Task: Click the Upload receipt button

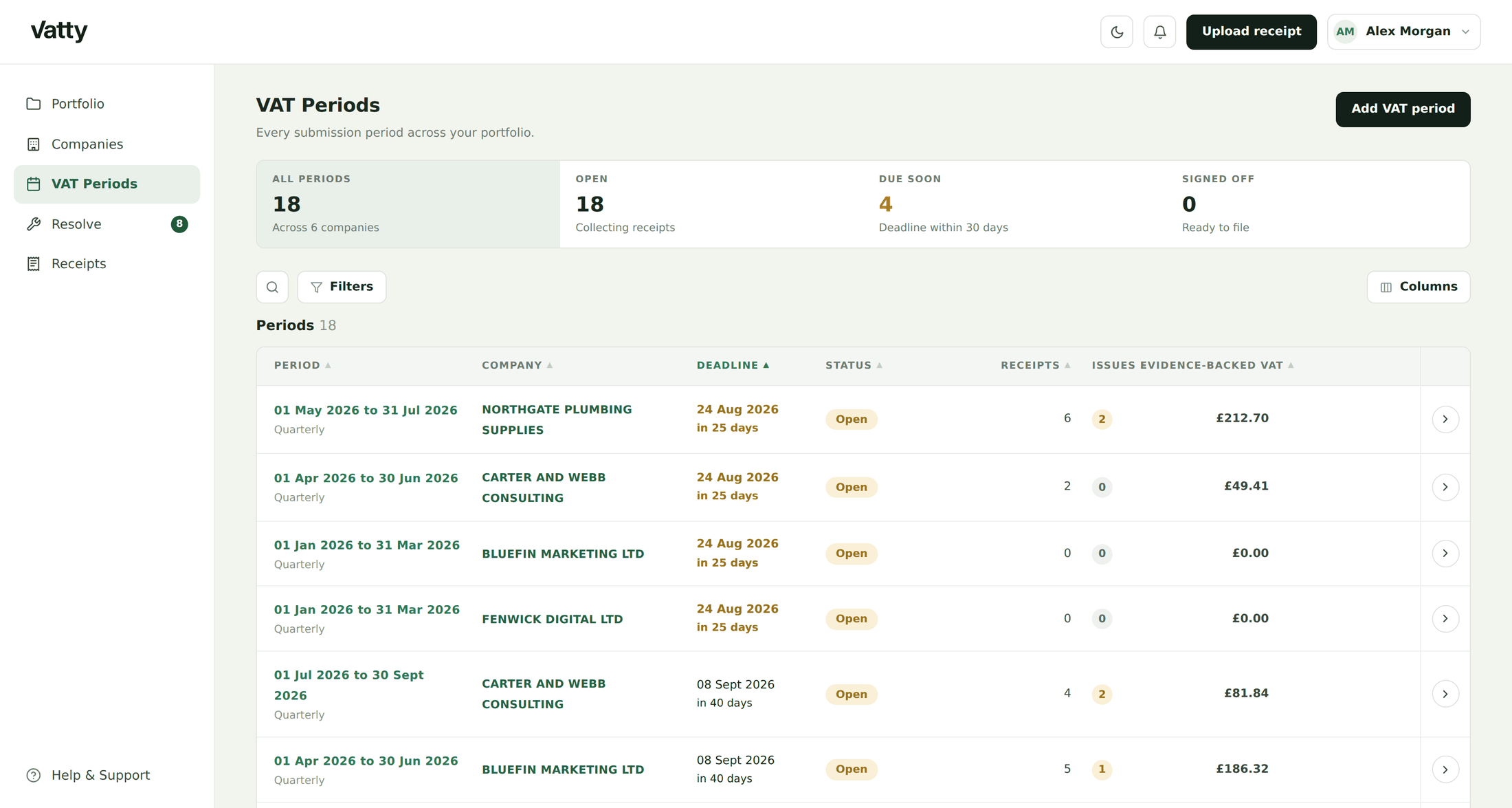Action: pos(1251,32)
